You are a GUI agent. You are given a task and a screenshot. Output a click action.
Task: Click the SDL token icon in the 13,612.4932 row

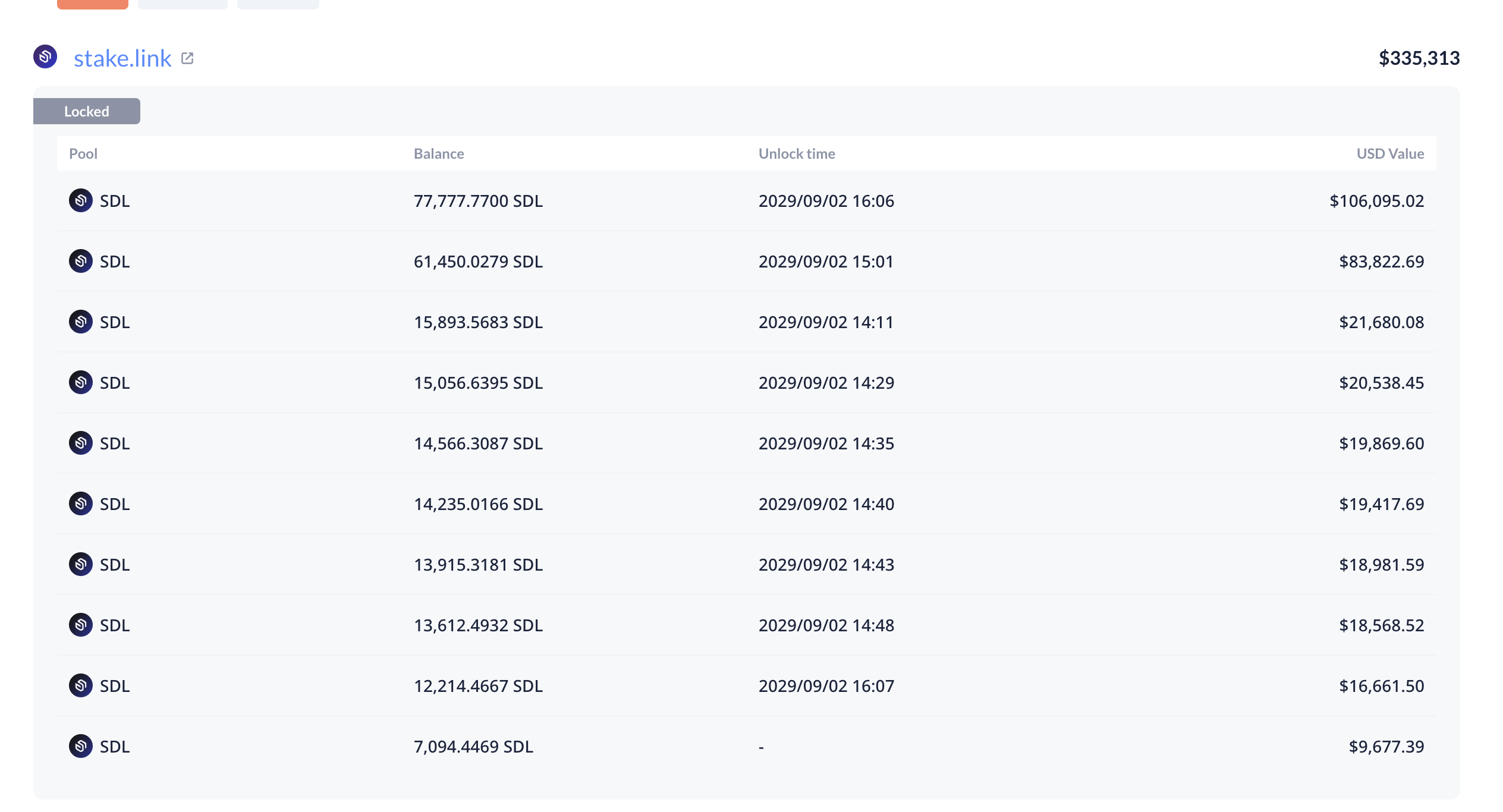81,625
